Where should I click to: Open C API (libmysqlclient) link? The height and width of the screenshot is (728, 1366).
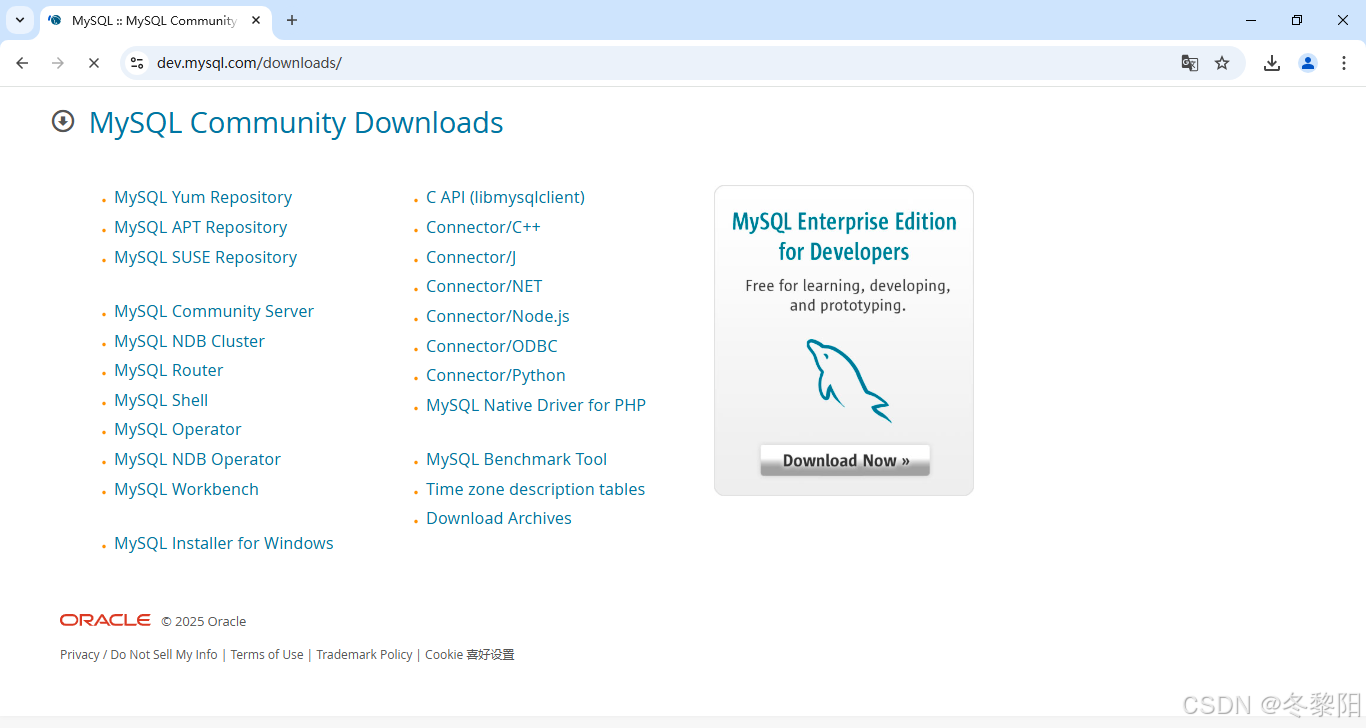click(x=505, y=197)
